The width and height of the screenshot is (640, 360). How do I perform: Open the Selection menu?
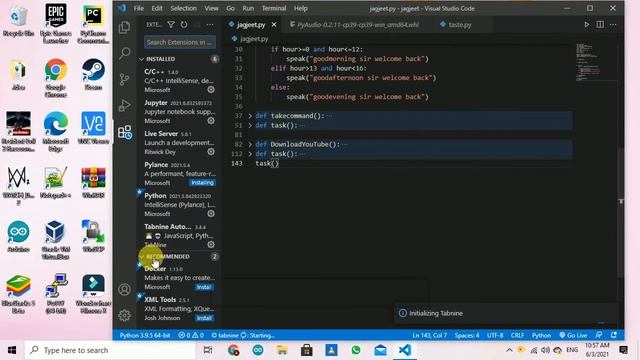(183, 8)
